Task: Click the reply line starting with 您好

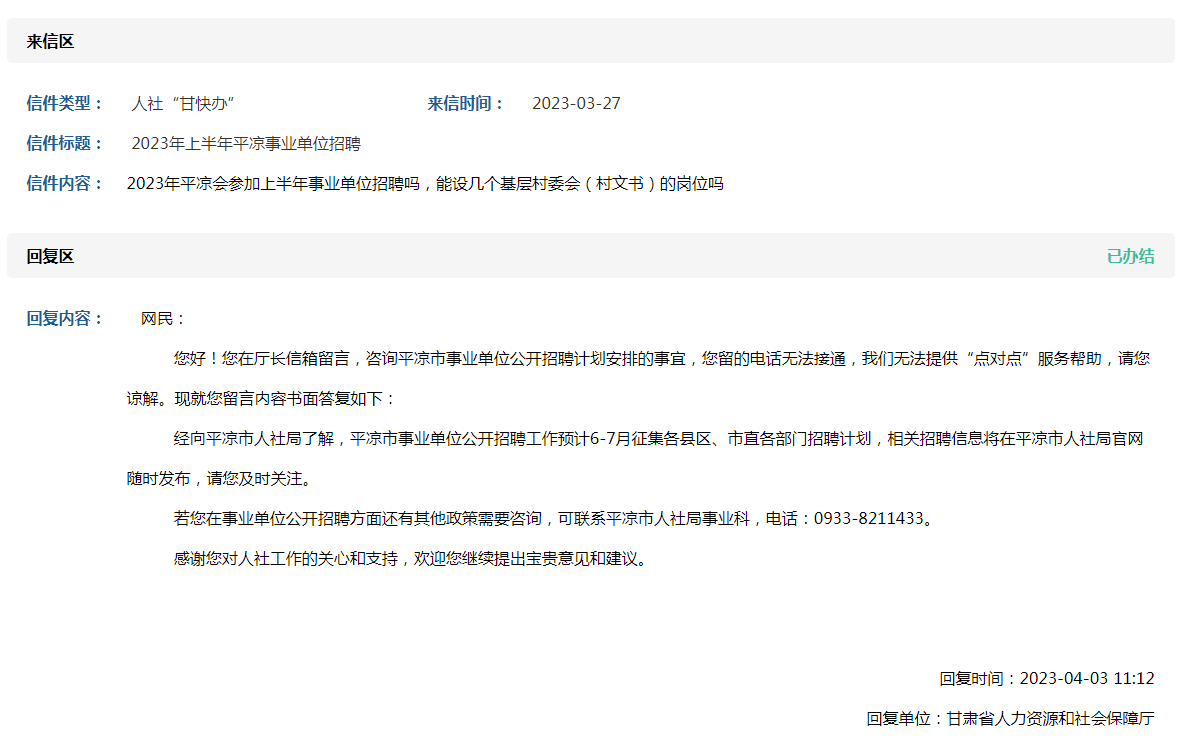Action: [x=660, y=358]
